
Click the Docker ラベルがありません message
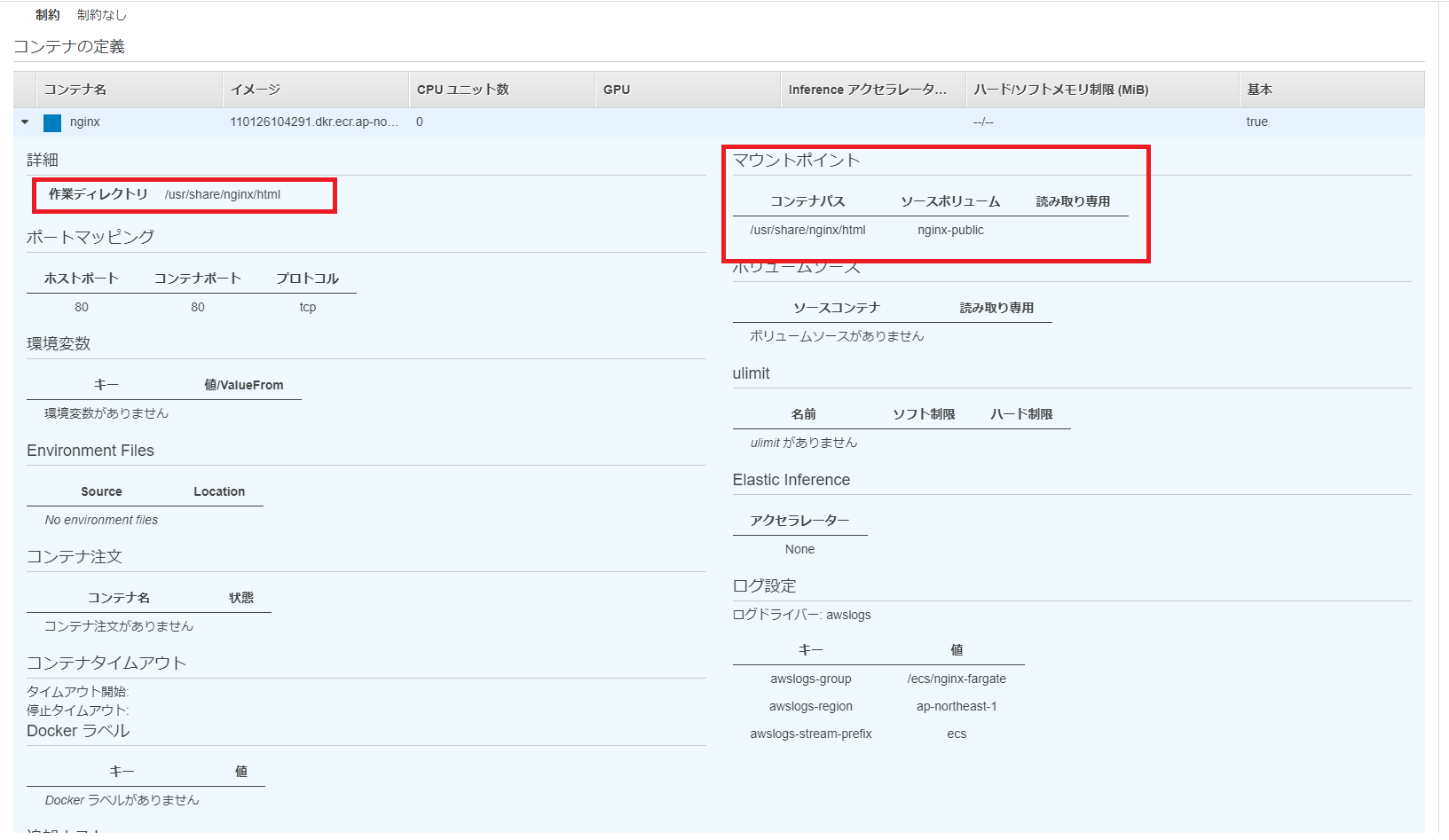122,800
